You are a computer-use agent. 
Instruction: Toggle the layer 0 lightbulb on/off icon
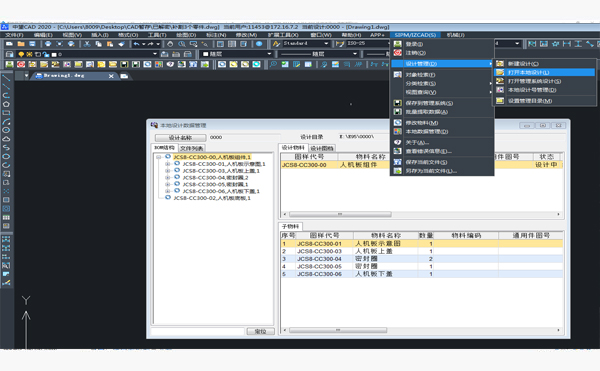[21, 54]
